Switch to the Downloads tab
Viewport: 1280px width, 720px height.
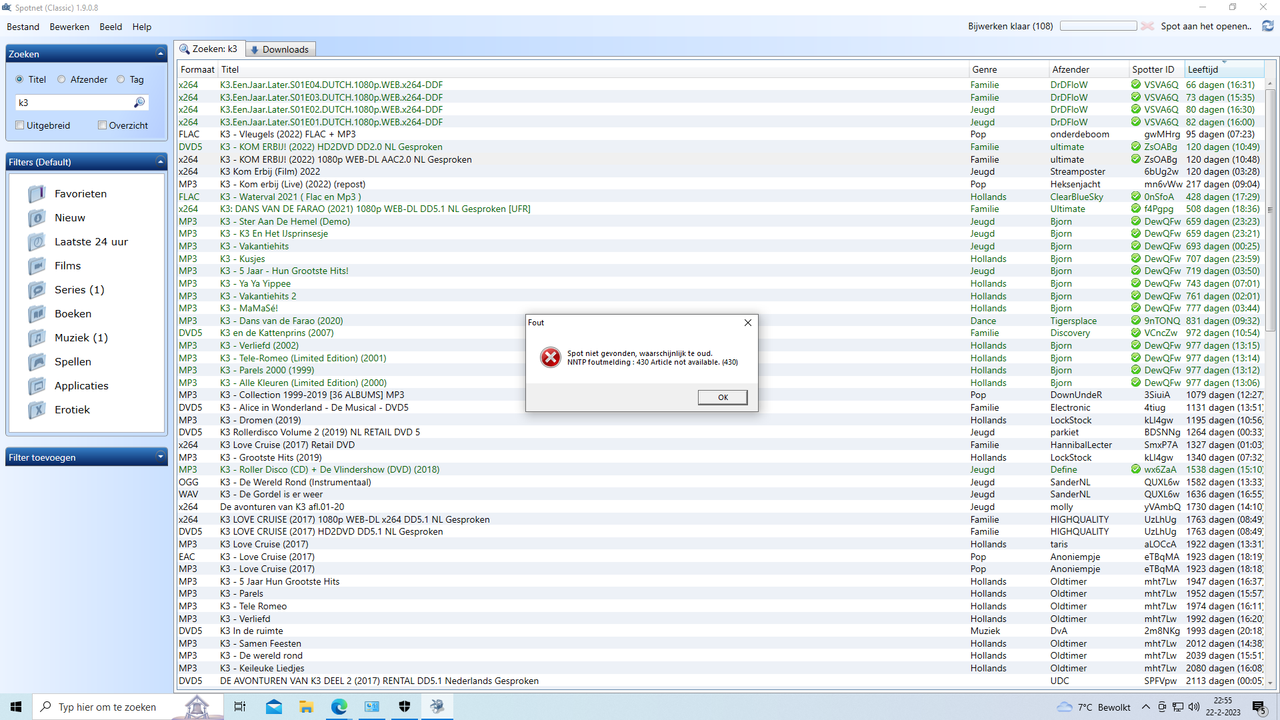280,49
